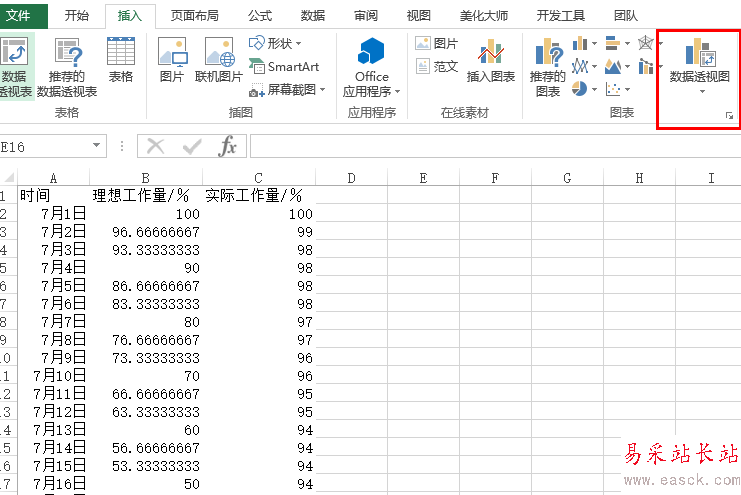Click 范文 sample documents button
The height and width of the screenshot is (495, 741).
click(x=437, y=66)
